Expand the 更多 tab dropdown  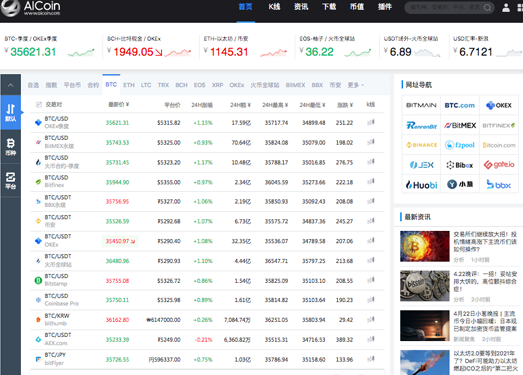pyautogui.click(x=355, y=85)
